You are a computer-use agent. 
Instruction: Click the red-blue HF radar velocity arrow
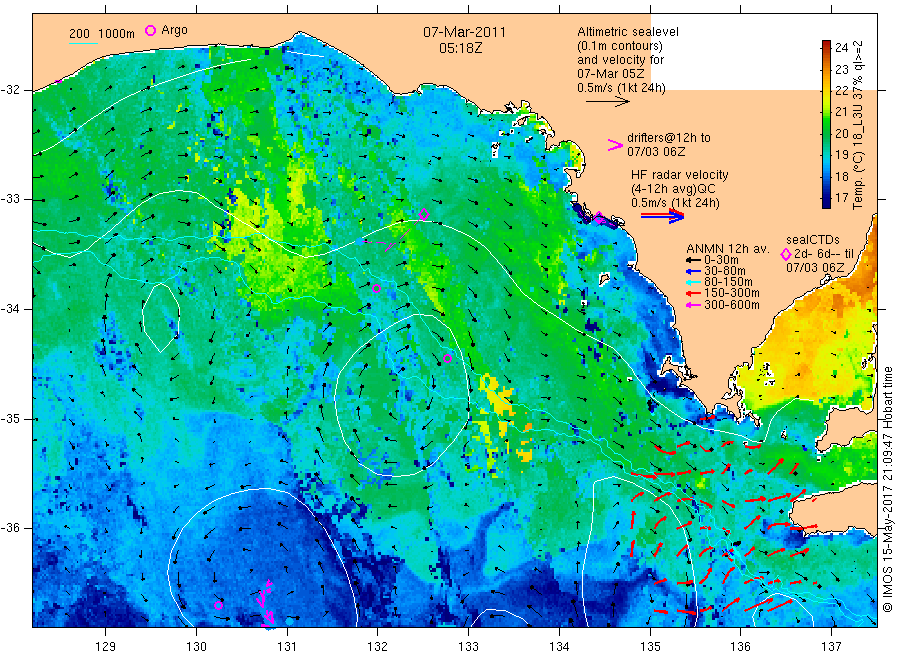coord(662,216)
